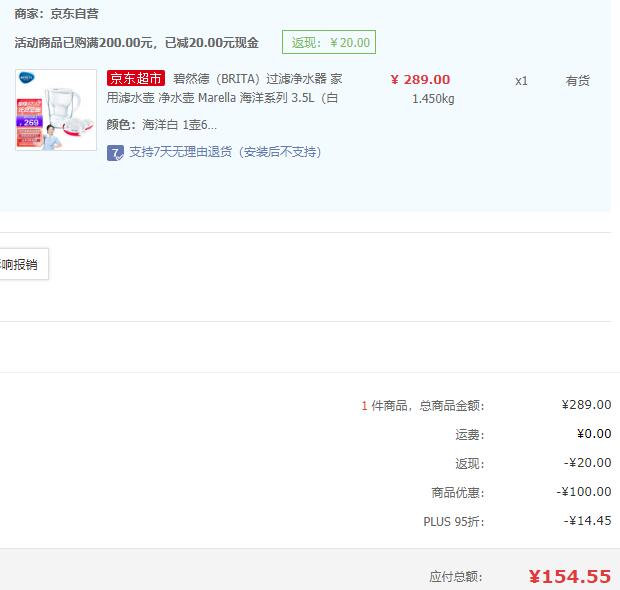The image size is (620, 590).
Task: Click the PLUS 95折 label
Action: tap(454, 522)
